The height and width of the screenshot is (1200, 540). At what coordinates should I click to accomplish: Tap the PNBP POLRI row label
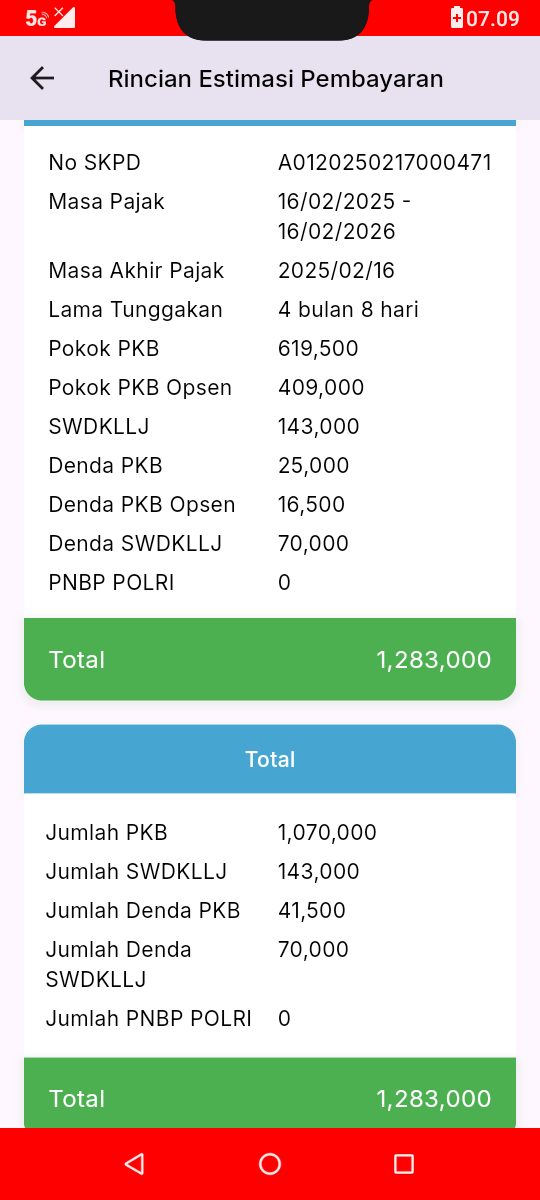[x=111, y=583]
